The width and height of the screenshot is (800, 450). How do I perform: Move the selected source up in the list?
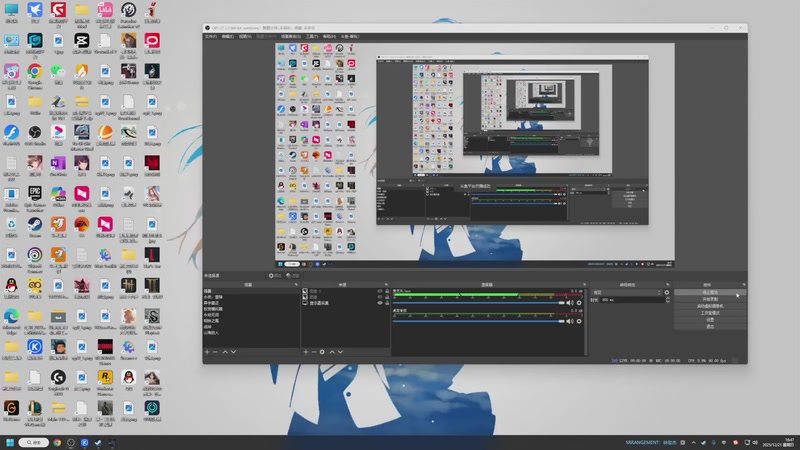pyautogui.click(x=332, y=352)
